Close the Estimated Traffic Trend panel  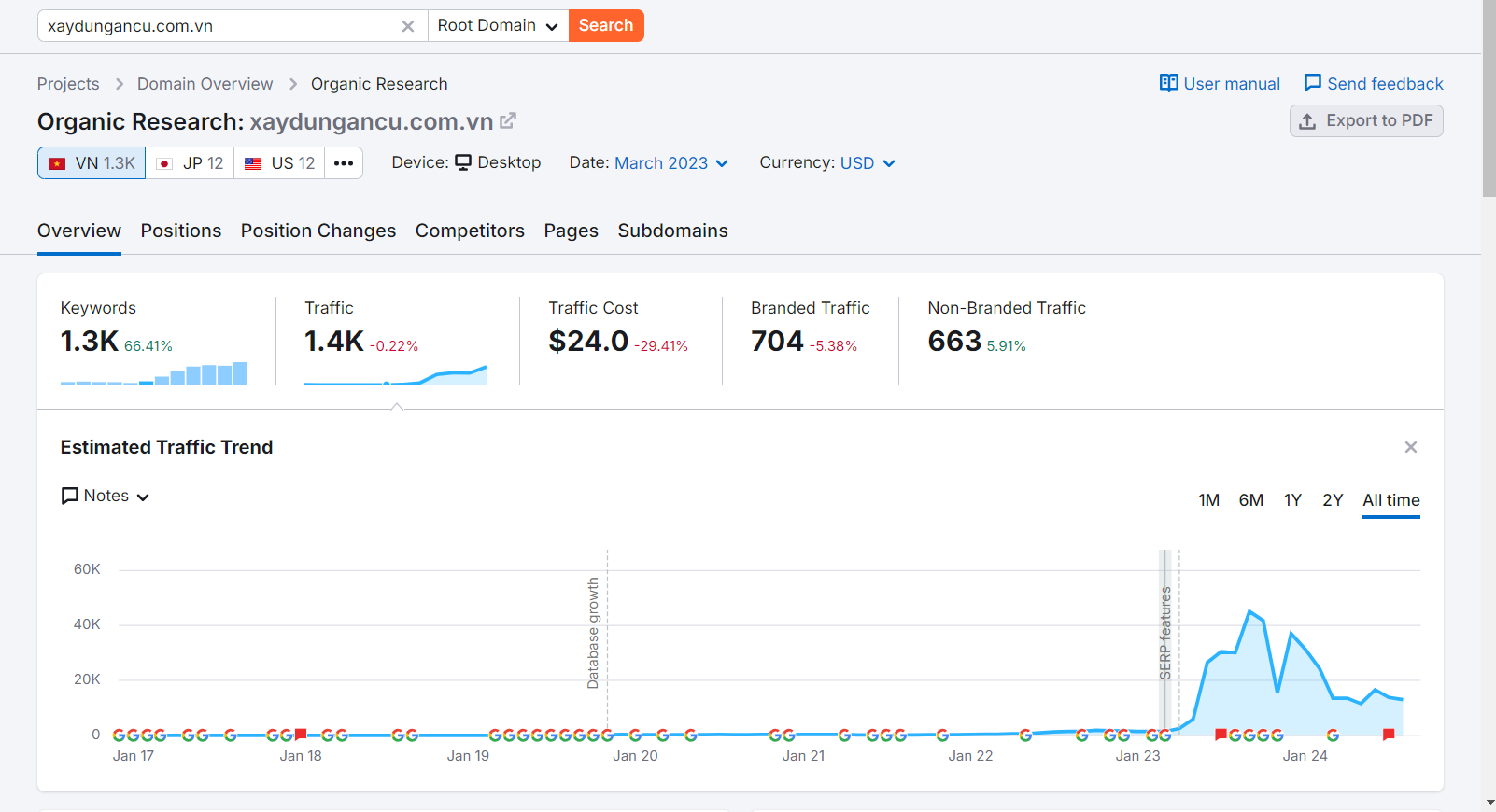tap(1411, 447)
